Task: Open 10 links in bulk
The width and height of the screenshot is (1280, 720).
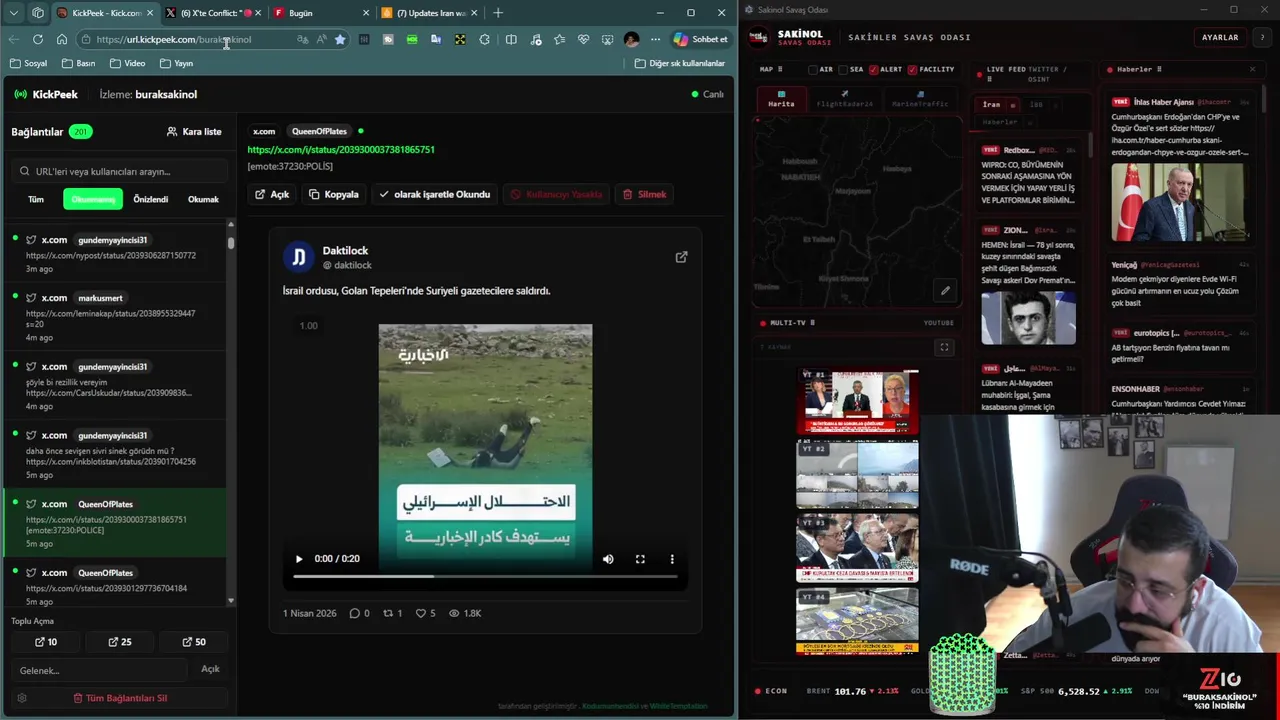Action: click(x=46, y=642)
